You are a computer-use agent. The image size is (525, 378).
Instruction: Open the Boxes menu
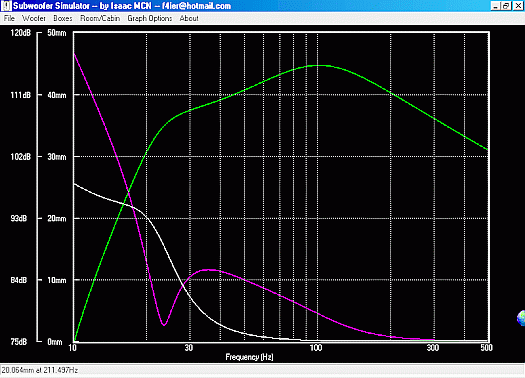click(63, 18)
